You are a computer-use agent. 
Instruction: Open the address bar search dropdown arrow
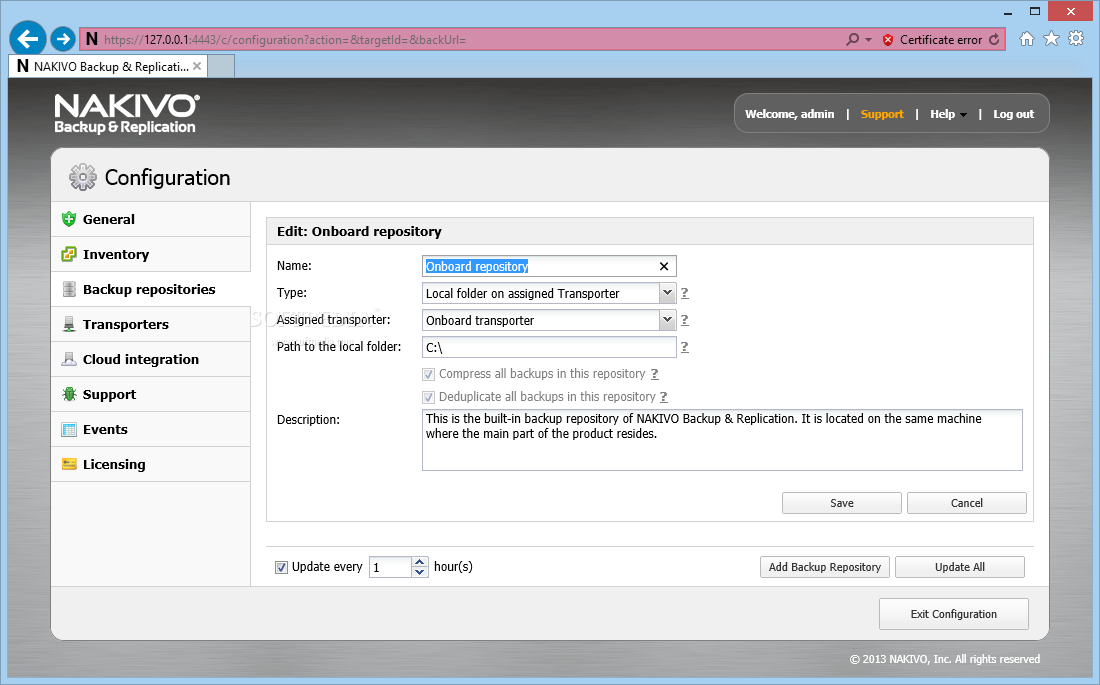(x=868, y=39)
